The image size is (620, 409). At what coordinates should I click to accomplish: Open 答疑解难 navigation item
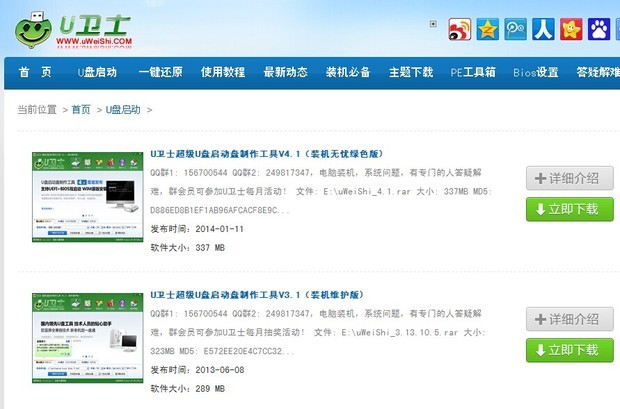point(598,72)
